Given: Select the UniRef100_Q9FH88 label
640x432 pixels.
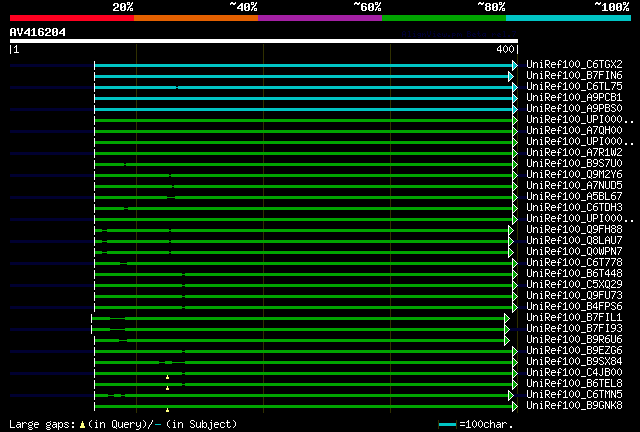Looking at the screenshot, I should click(x=574, y=230).
